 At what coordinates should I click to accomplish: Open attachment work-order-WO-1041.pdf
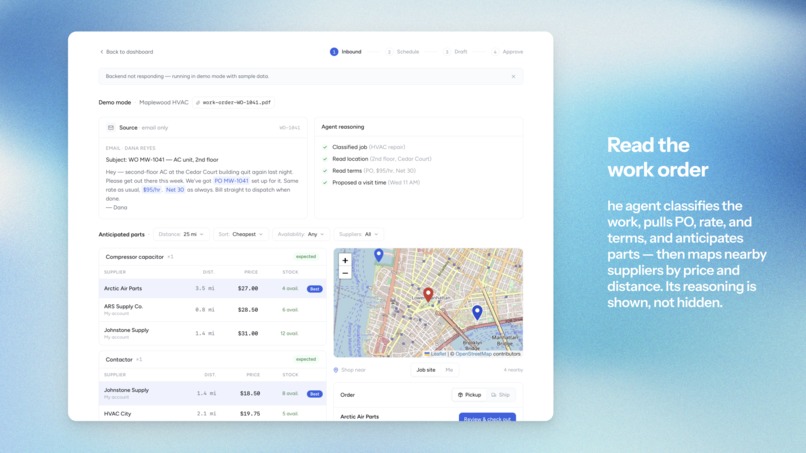point(233,102)
